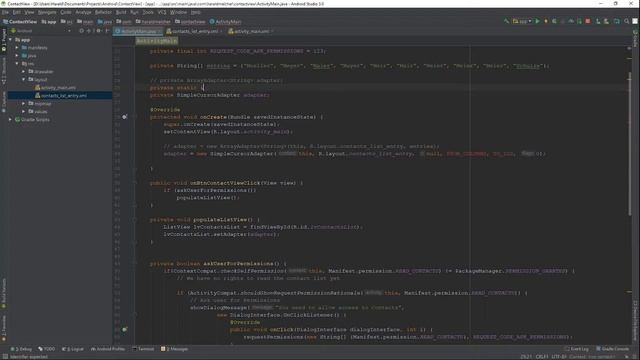
Task: Expand the drawable folder
Action: point(24,71)
